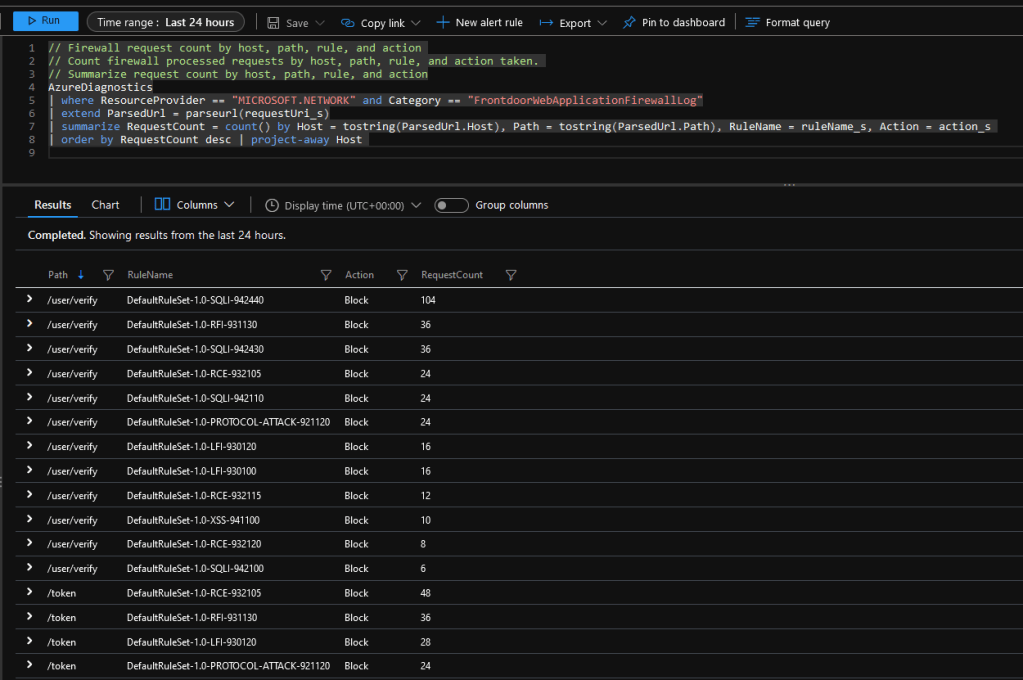Click the Path column filter icon
The image size is (1023, 680).
click(108, 275)
